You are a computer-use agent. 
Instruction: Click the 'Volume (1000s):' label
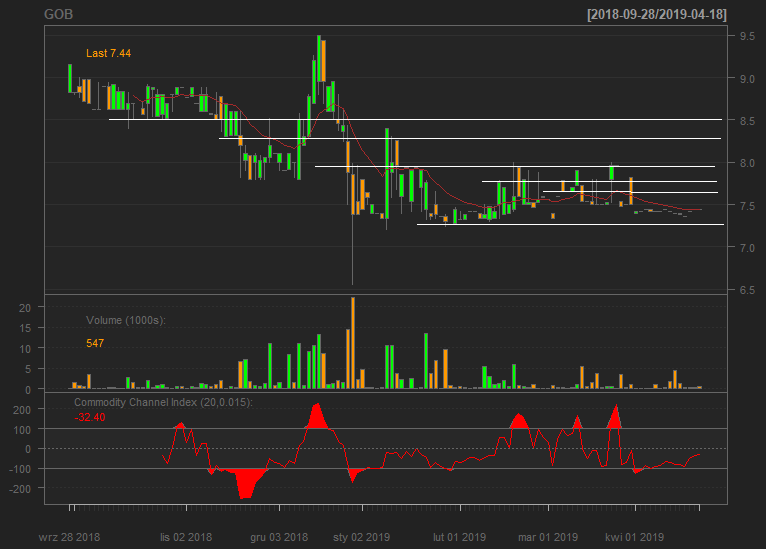[x=126, y=320]
